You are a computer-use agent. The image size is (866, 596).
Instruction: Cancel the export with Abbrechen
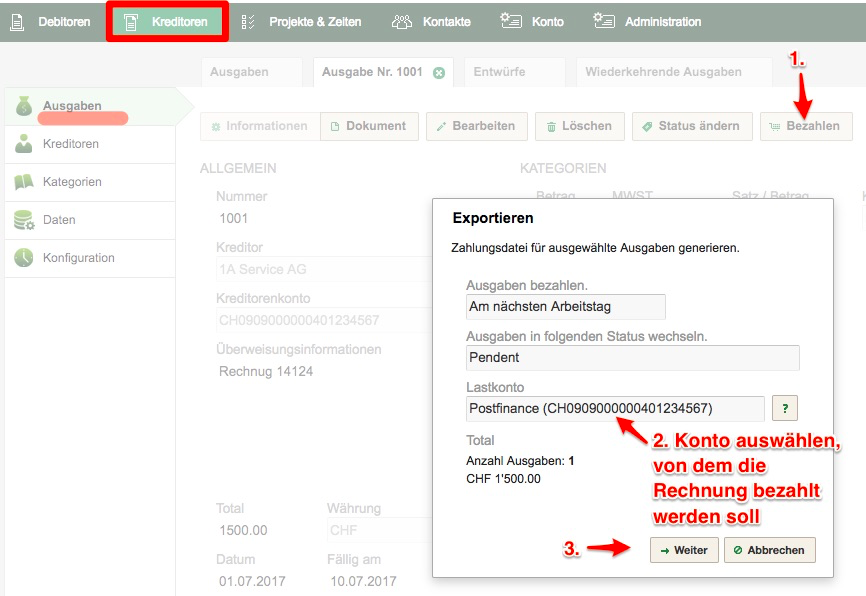point(770,550)
